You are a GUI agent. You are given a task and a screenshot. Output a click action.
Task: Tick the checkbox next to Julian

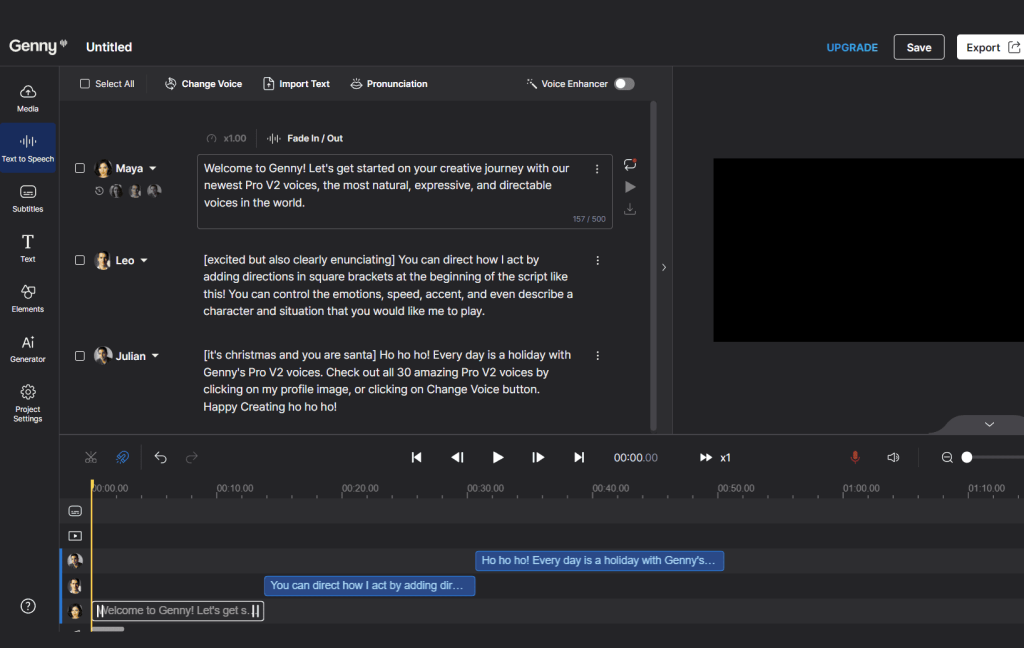[x=80, y=356]
